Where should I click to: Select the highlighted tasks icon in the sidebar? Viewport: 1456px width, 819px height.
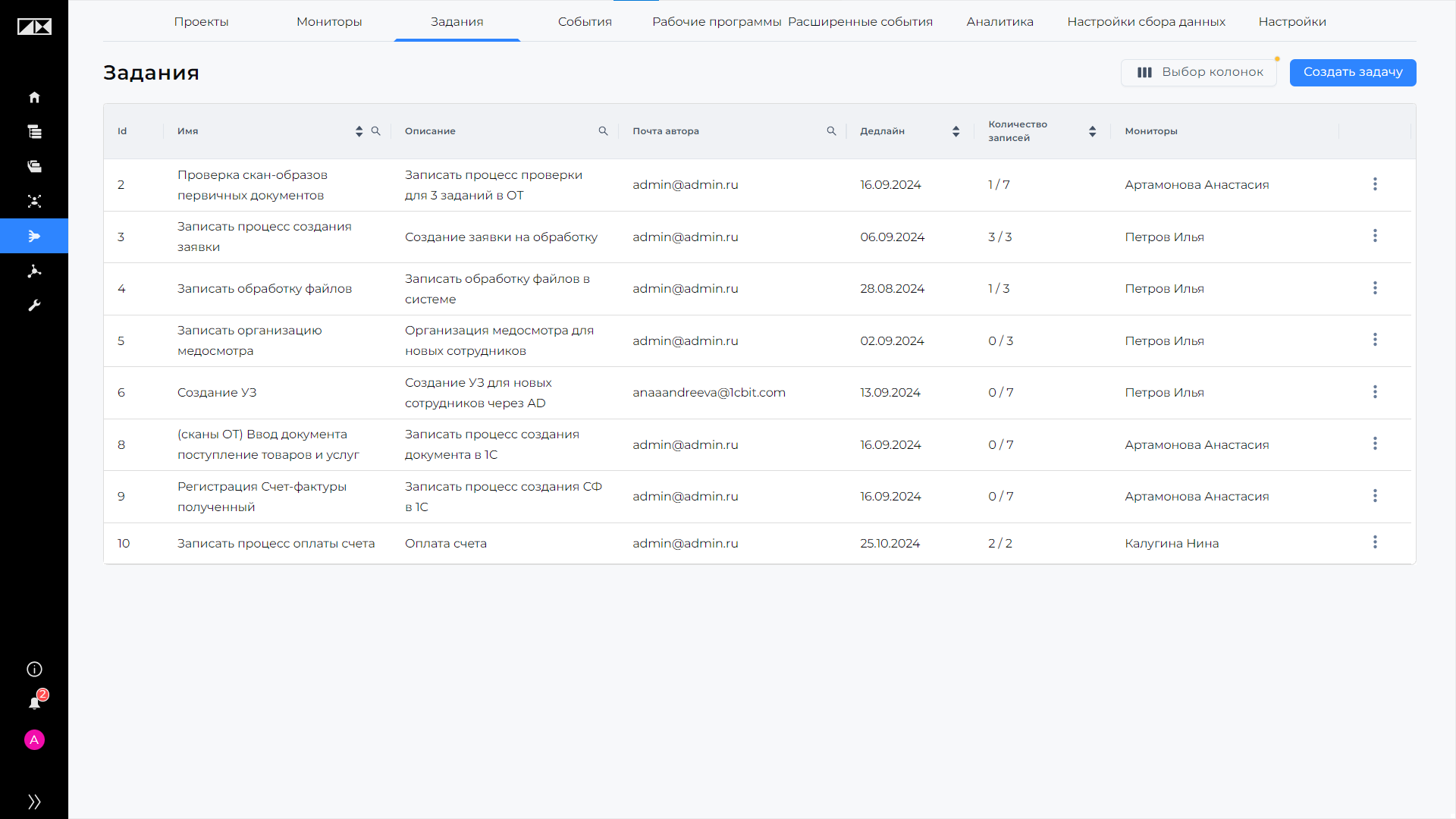pos(34,236)
